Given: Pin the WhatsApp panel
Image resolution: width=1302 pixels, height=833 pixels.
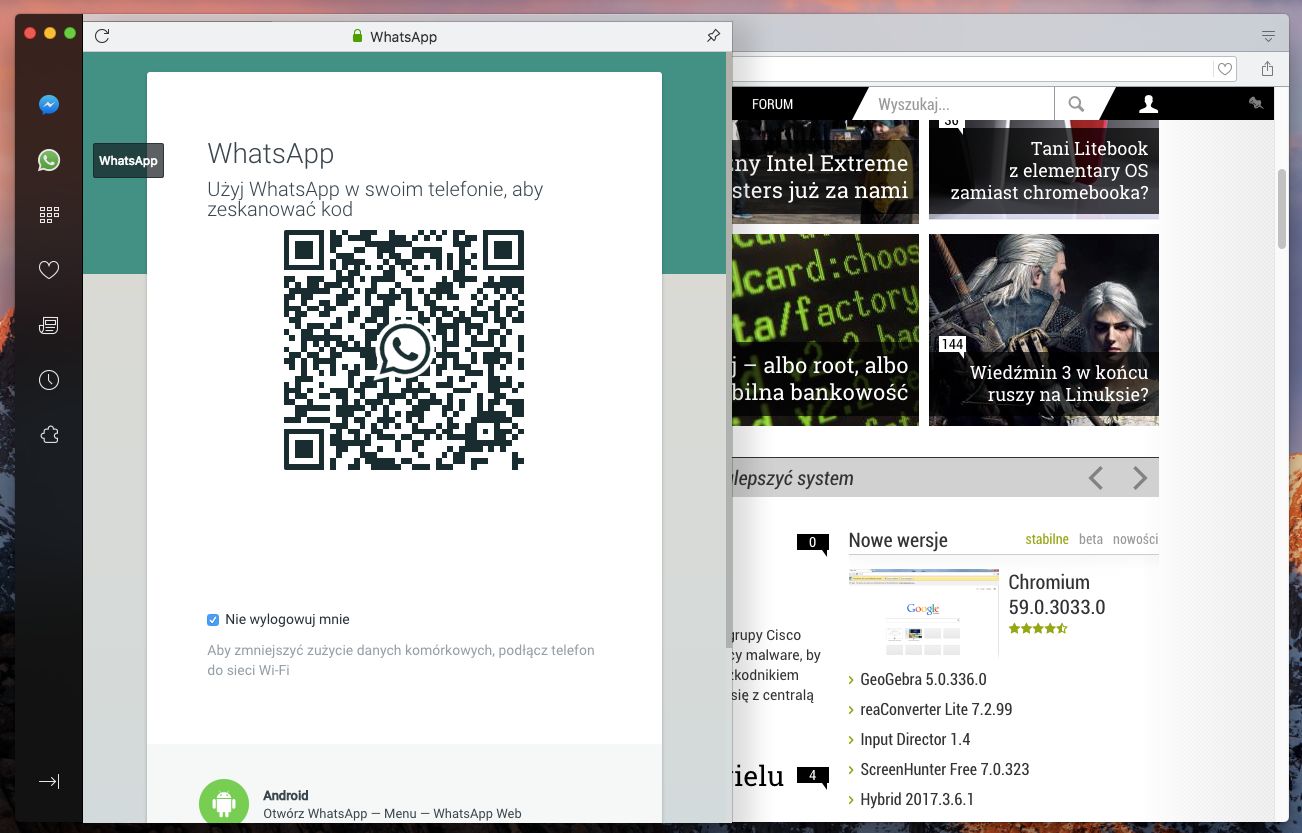Looking at the screenshot, I should pyautogui.click(x=713, y=36).
